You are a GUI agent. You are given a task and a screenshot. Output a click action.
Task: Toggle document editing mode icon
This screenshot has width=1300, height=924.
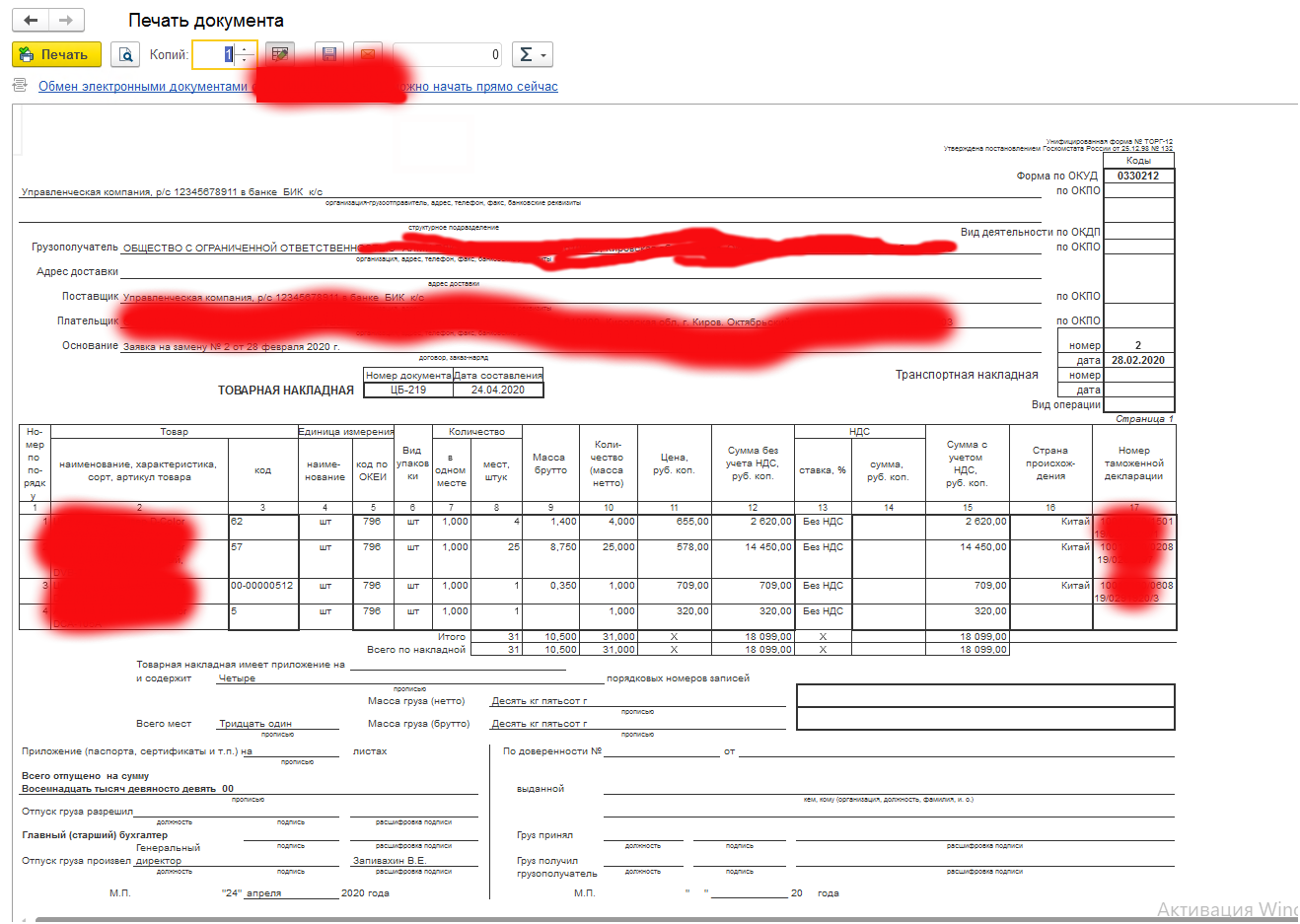pos(281,54)
